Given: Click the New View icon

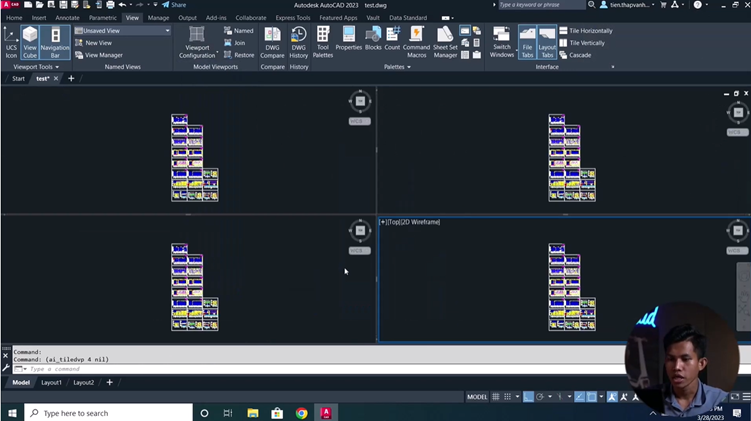Looking at the screenshot, I should [x=79, y=43].
